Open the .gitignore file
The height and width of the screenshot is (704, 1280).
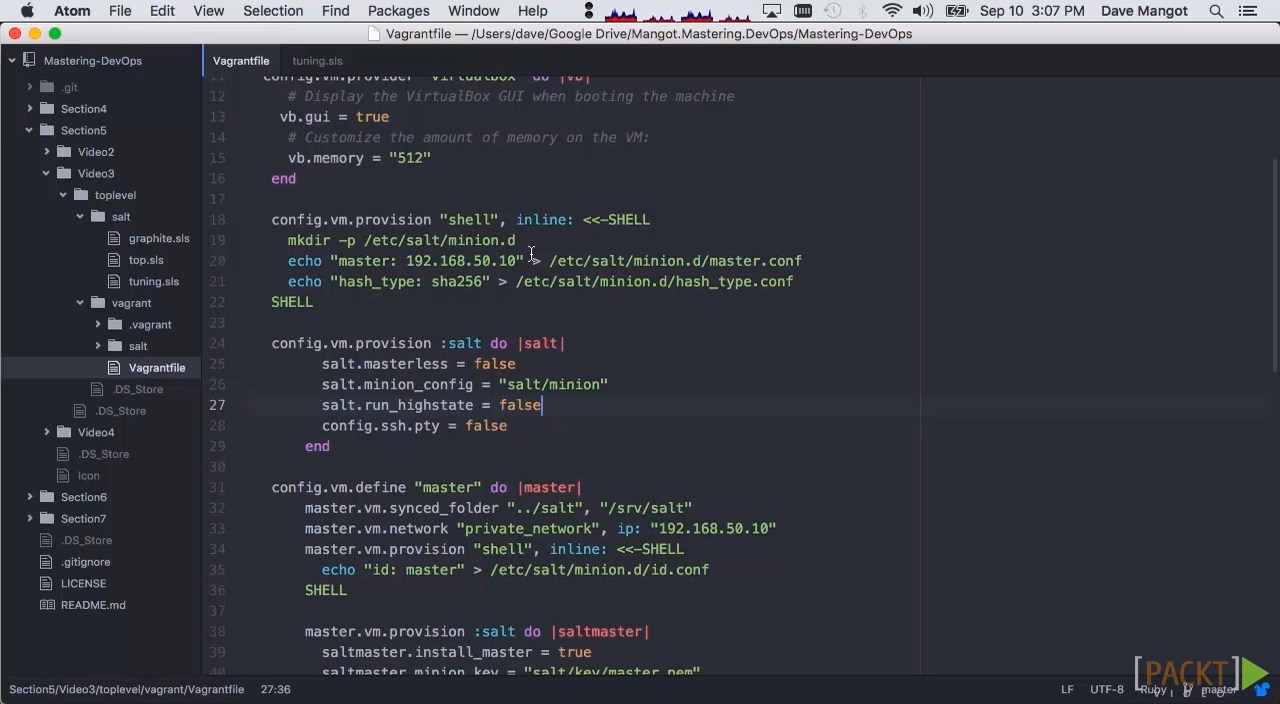point(86,562)
